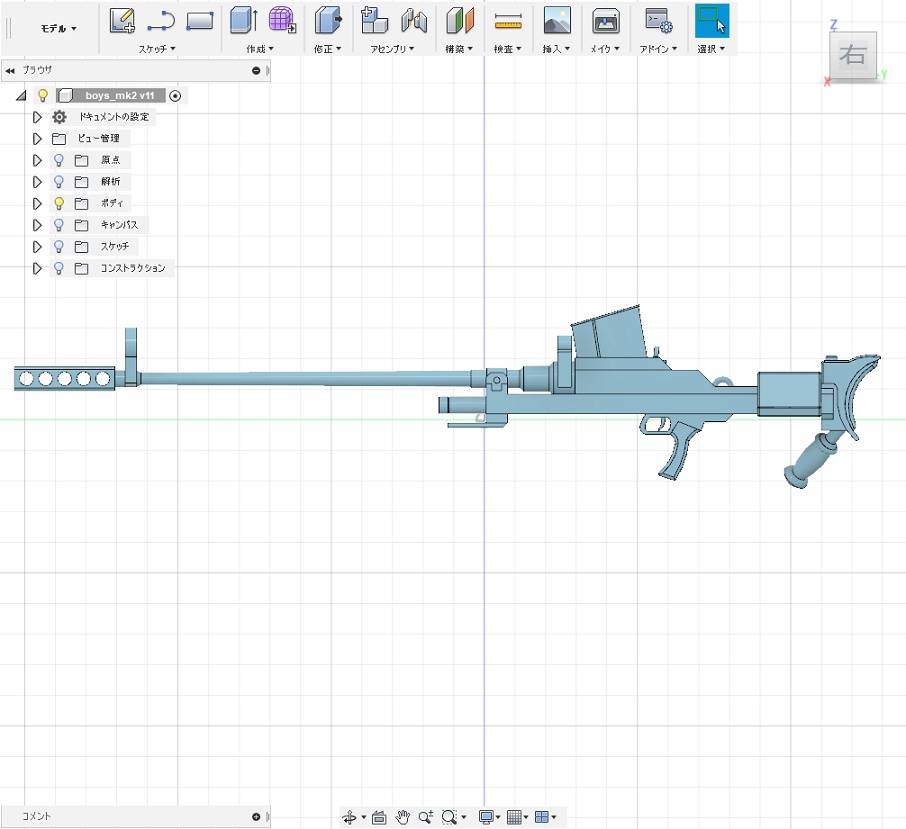Image resolution: width=906 pixels, height=829 pixels.
Task: Activate radio button next to boys_mk2 v11
Action: pos(176,96)
